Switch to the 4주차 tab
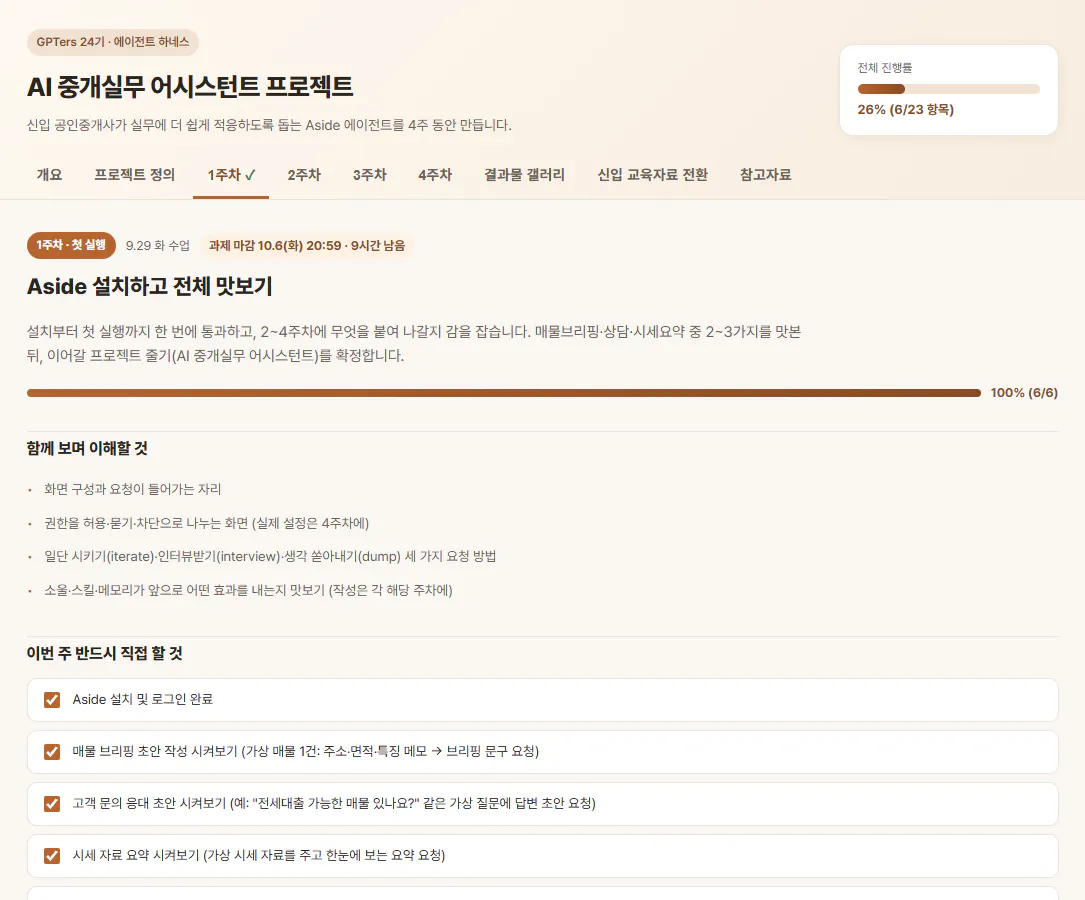This screenshot has height=900, width=1085. (435, 175)
